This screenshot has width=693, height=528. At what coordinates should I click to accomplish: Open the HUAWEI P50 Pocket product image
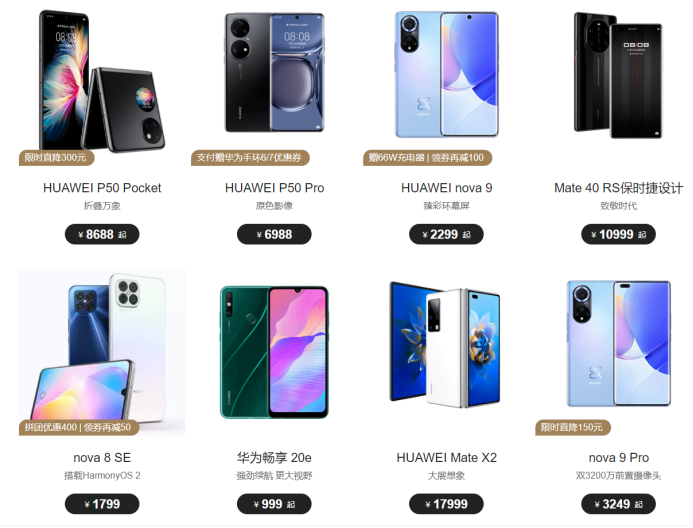102,82
